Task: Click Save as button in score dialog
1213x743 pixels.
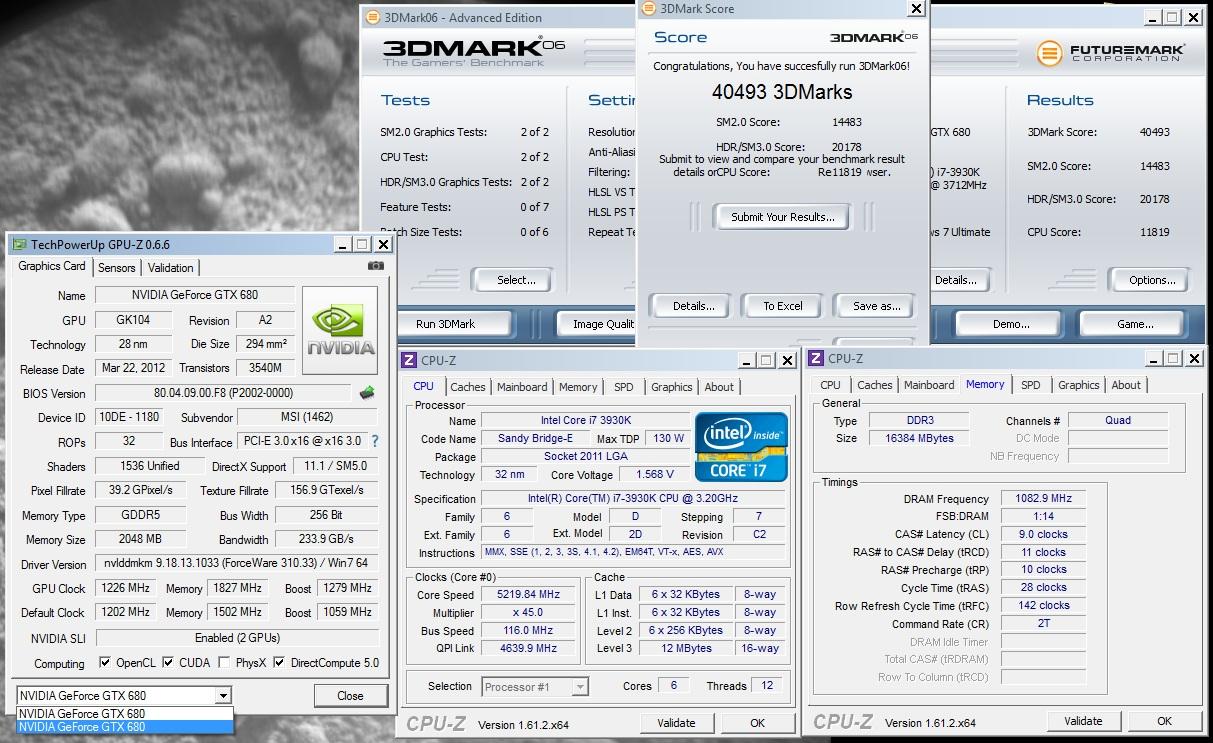Action: coord(876,306)
